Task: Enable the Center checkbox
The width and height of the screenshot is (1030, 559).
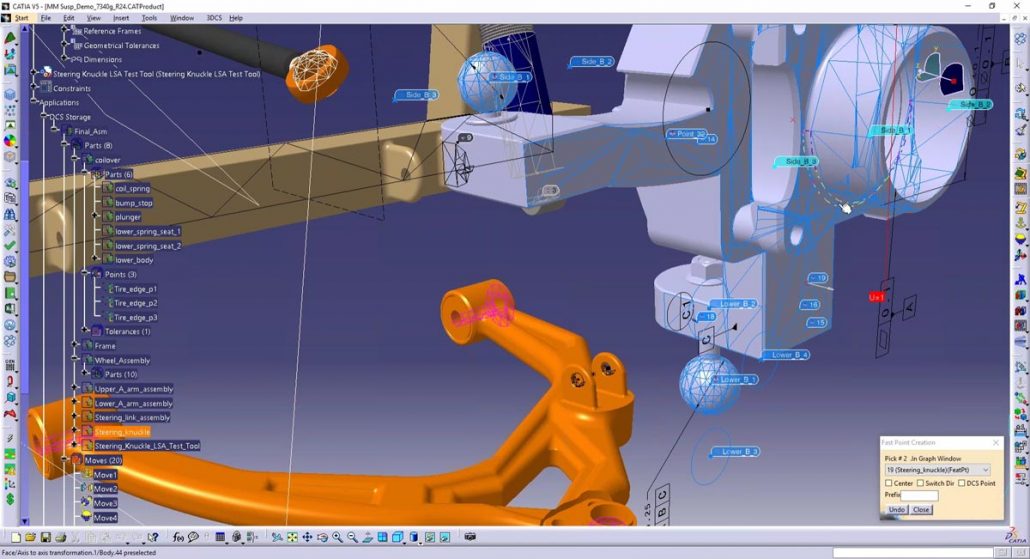Action: click(x=889, y=483)
